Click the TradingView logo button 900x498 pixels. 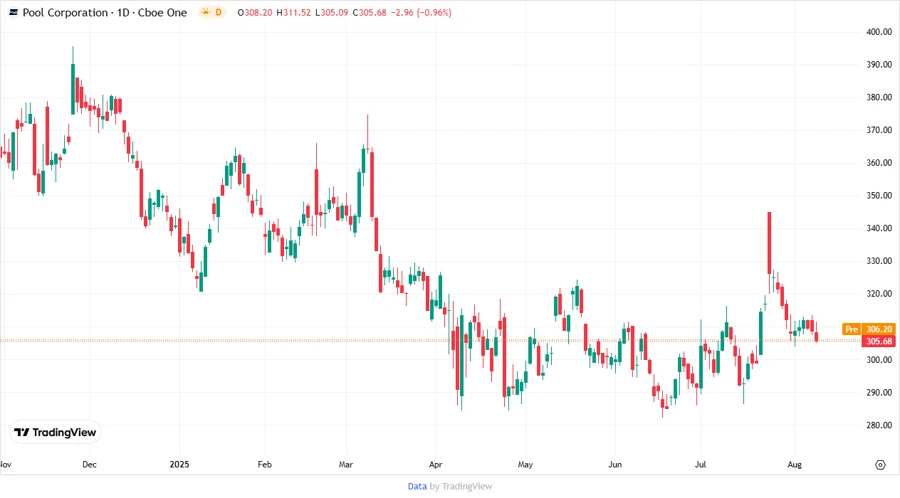(x=55, y=432)
